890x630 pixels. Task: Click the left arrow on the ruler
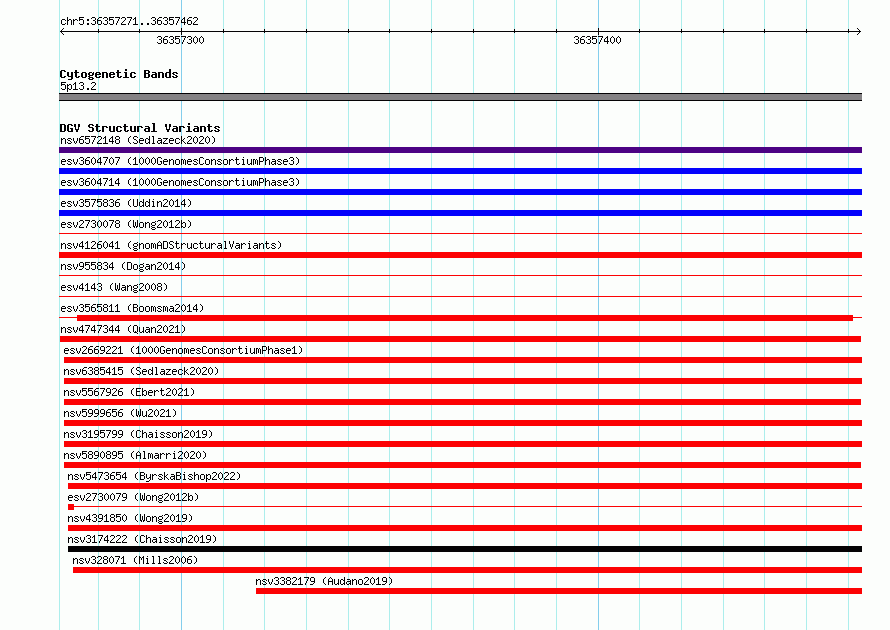point(62,31)
